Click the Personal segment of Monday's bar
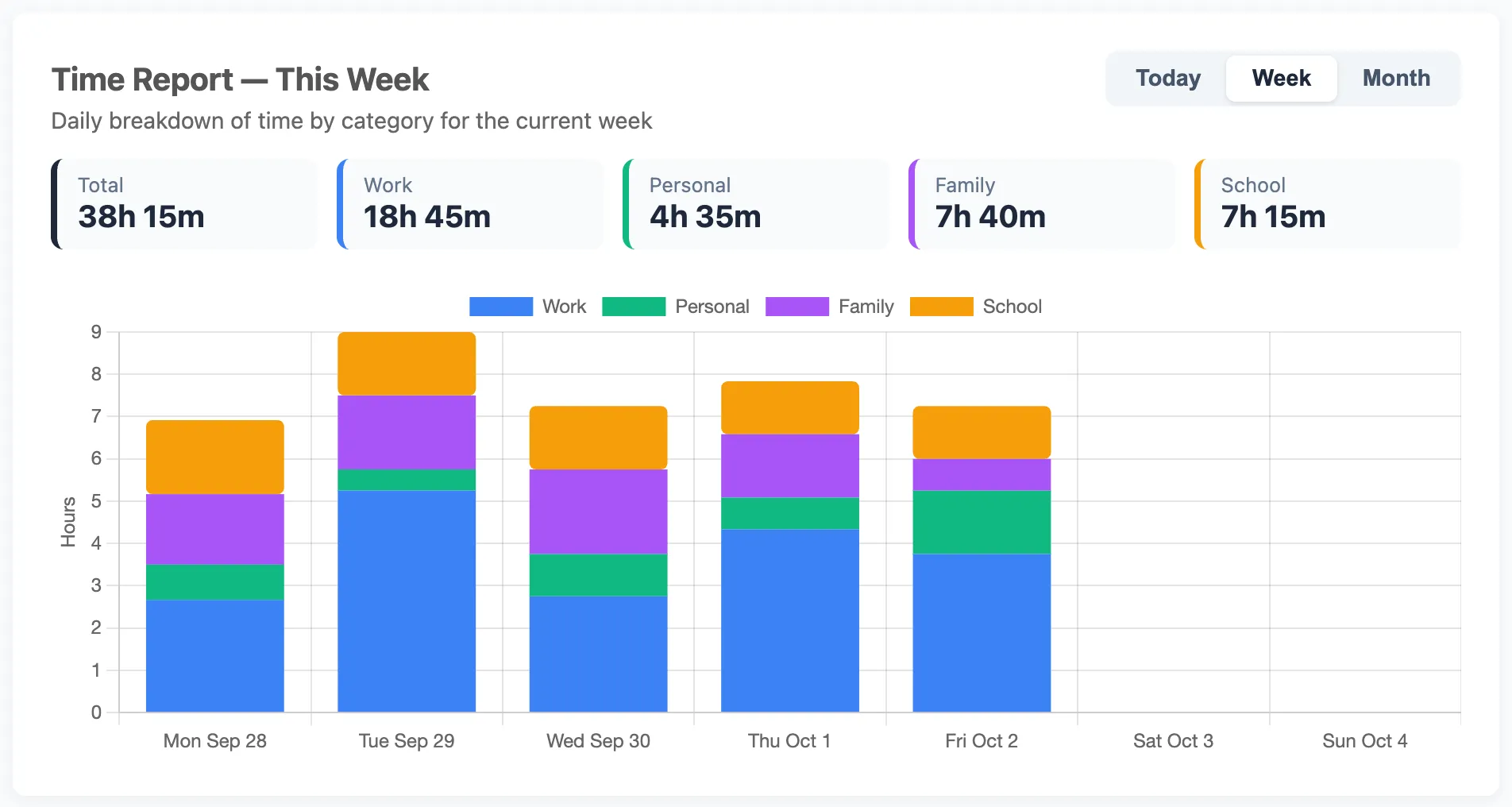Screen dimensions: 1512x807 [215, 582]
